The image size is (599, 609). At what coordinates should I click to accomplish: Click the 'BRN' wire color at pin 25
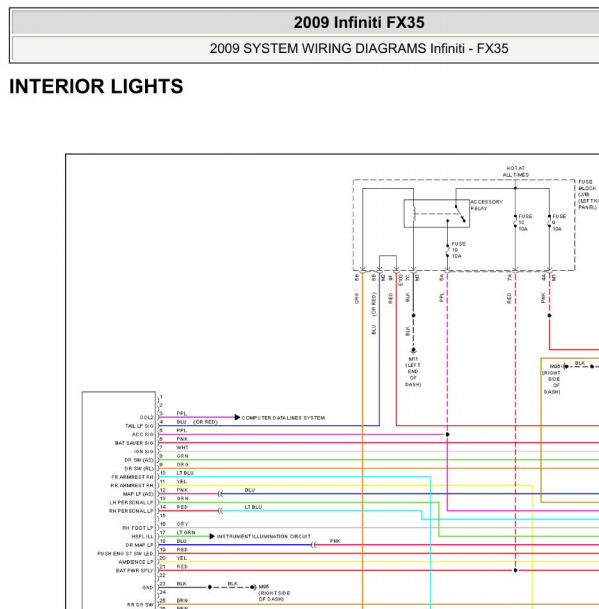point(182,600)
